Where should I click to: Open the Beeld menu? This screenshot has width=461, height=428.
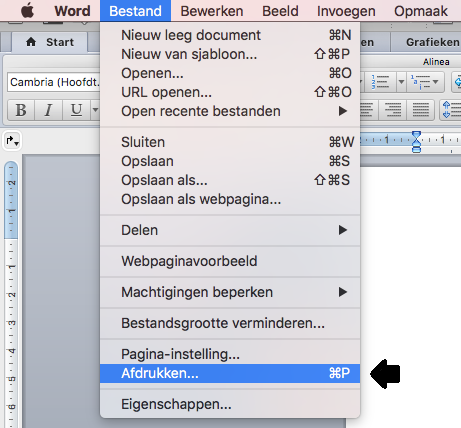point(280,11)
